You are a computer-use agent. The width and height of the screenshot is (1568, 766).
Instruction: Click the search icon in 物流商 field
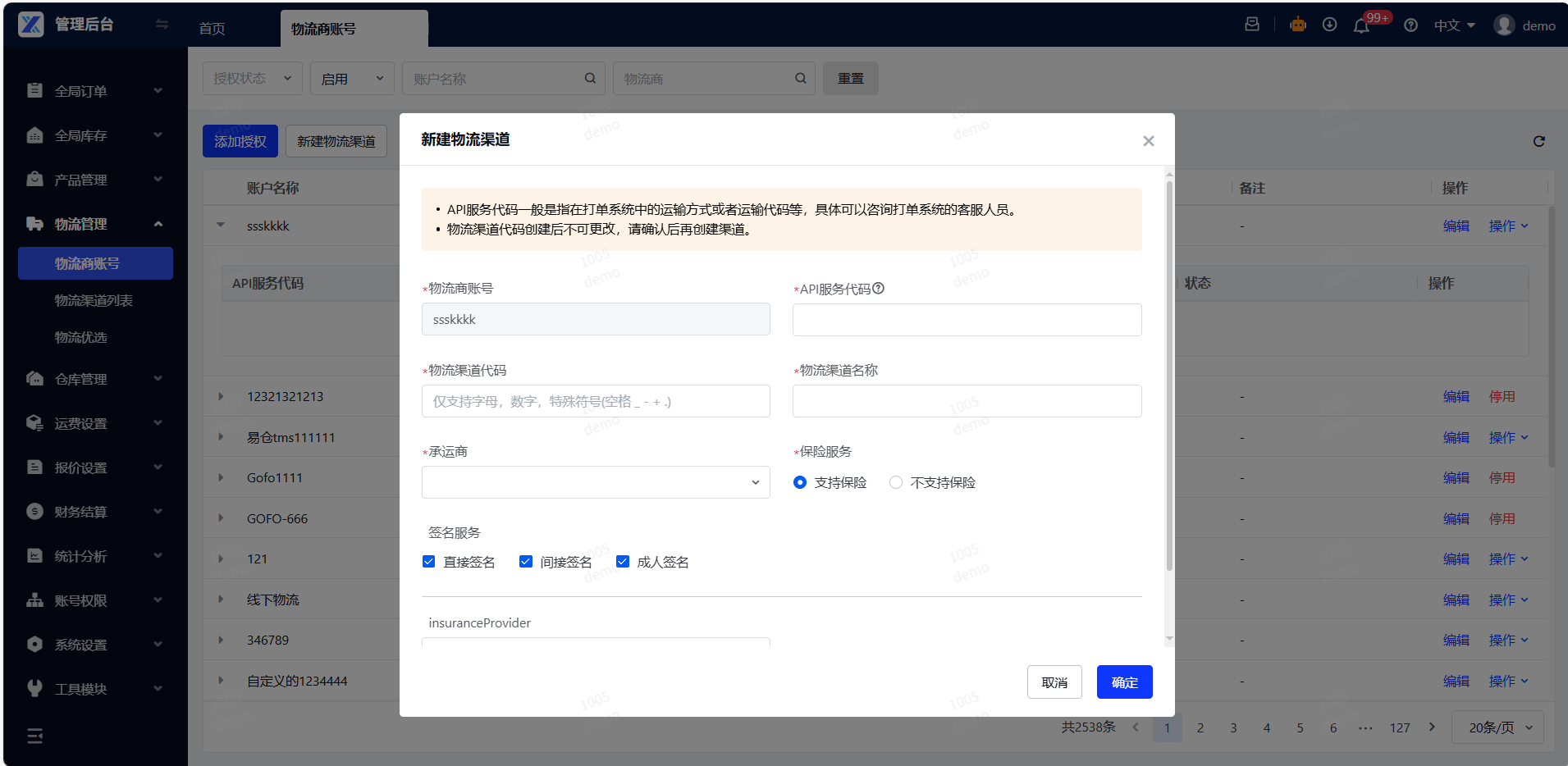(x=801, y=79)
